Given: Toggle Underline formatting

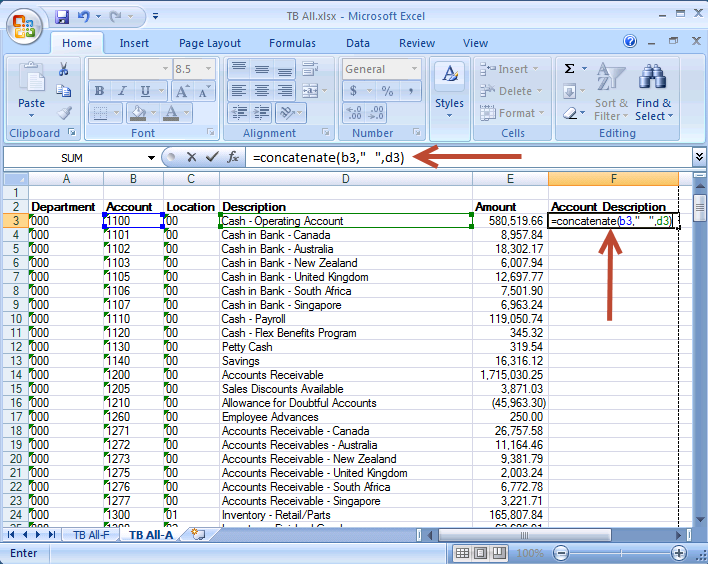Looking at the screenshot, I should 145,91.
